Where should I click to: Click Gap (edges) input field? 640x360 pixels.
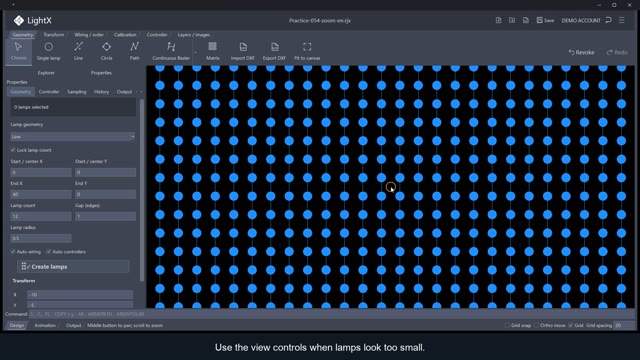[105, 216]
